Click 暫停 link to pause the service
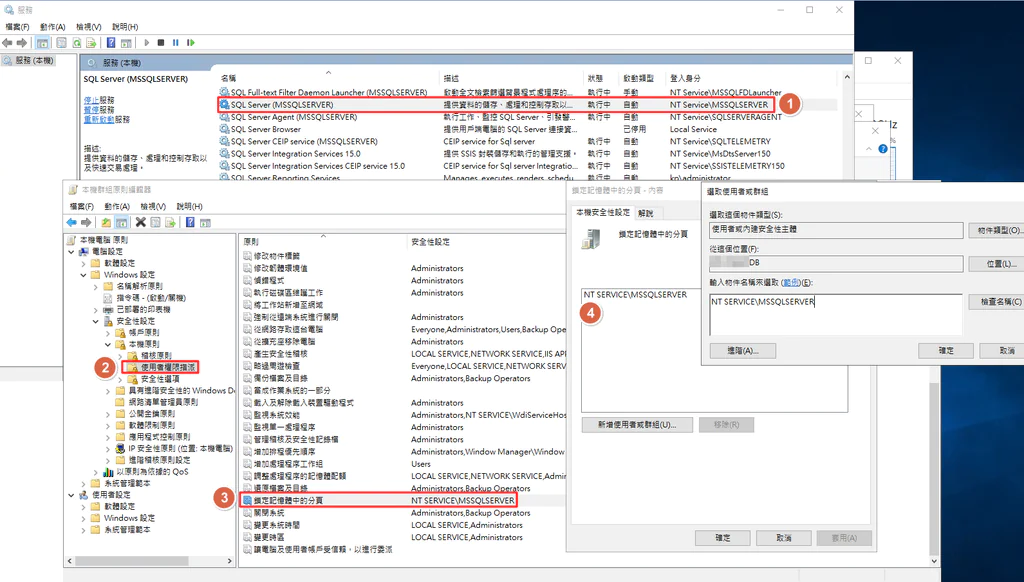Viewport: 1024px width, 582px height. 91,110
